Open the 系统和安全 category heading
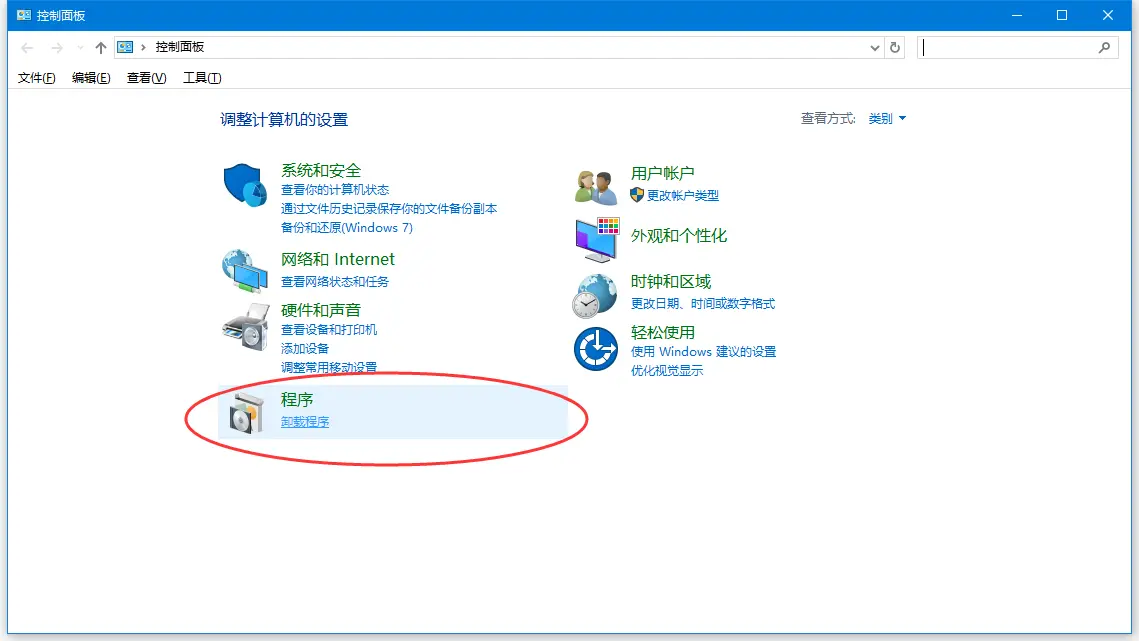Screen dimensions: 1139x641 [x=321, y=171]
